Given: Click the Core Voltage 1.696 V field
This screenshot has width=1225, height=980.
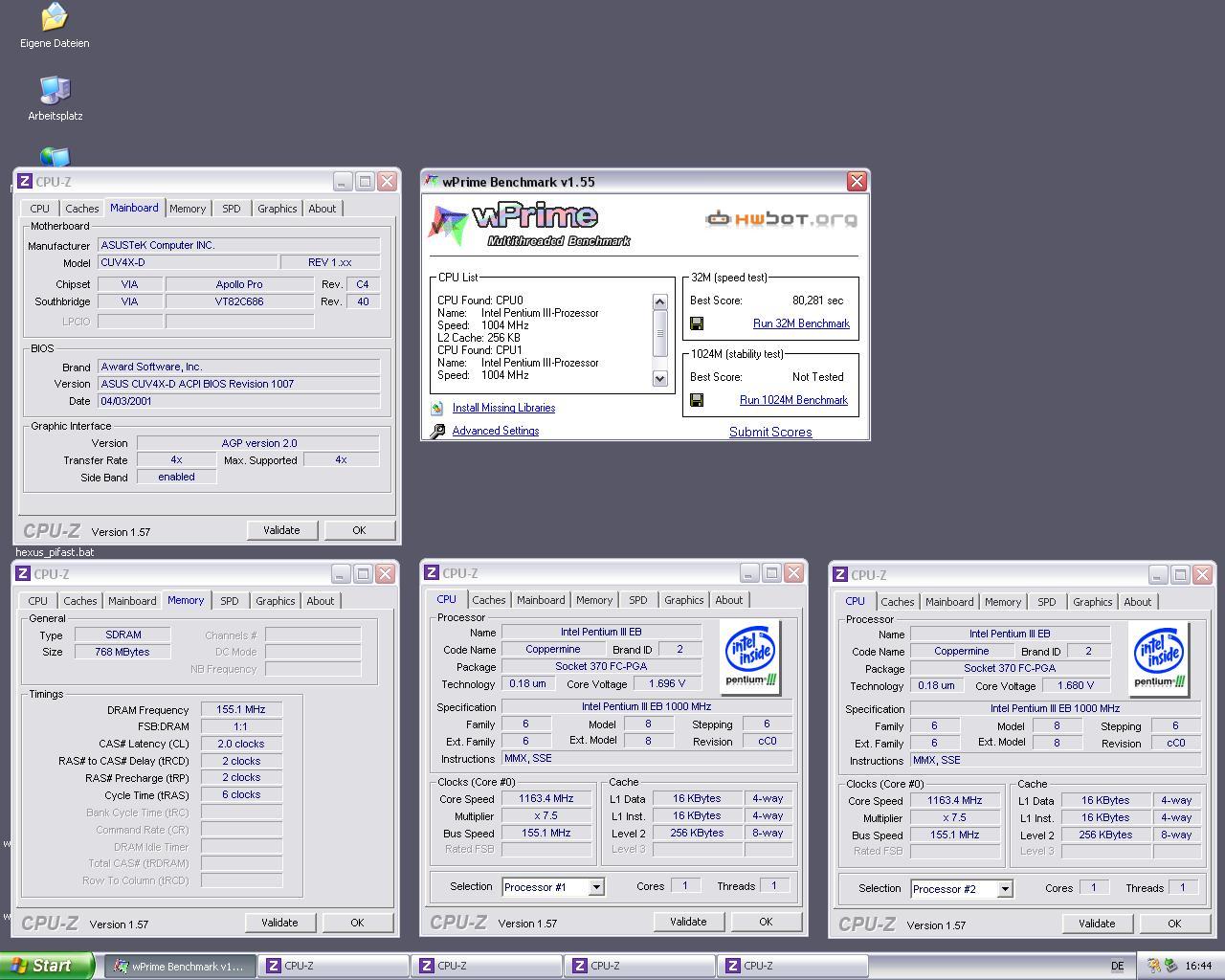Looking at the screenshot, I should pos(667,683).
